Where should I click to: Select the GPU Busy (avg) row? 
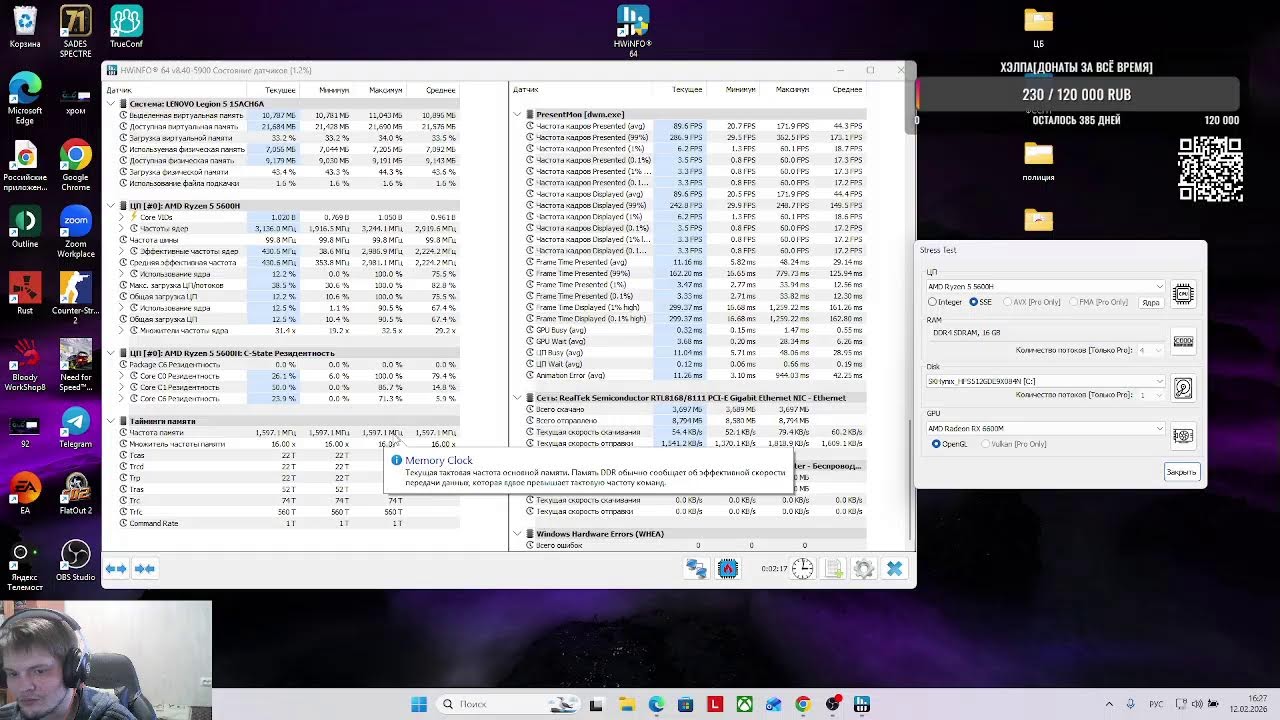[x=689, y=330]
